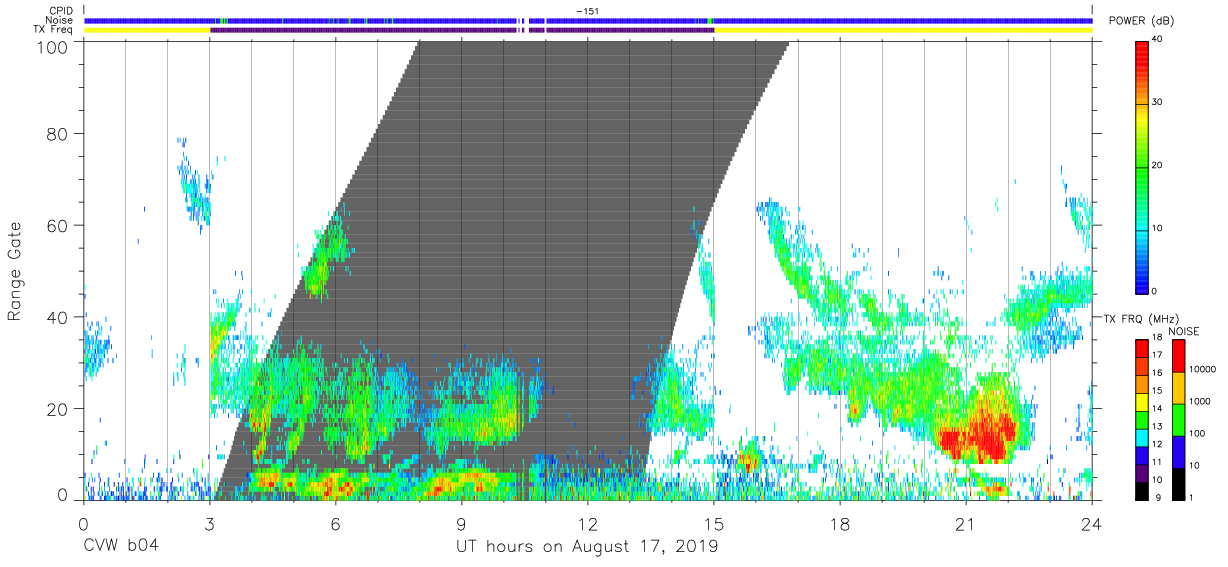
Task: Click the 100 tick on the Range Gate axis
Action: tap(53, 46)
